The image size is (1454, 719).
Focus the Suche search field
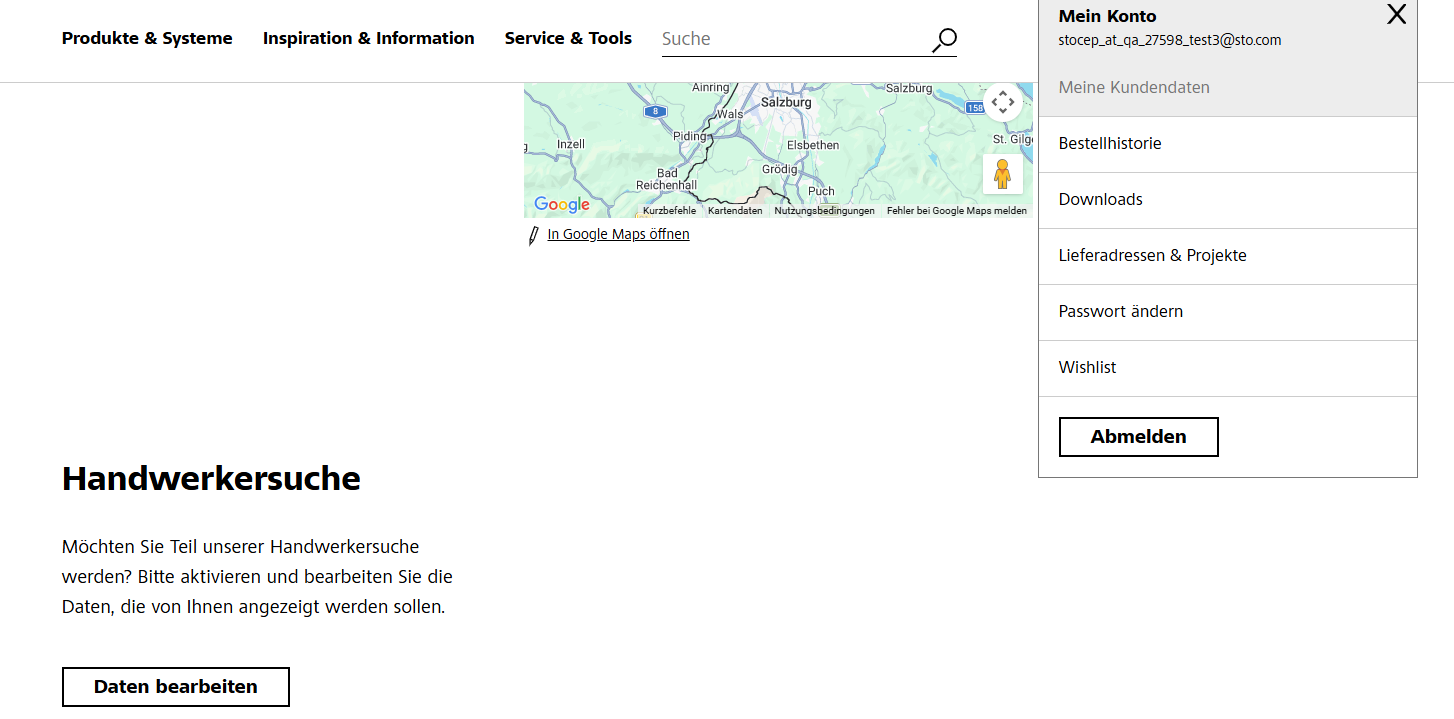[795, 39]
